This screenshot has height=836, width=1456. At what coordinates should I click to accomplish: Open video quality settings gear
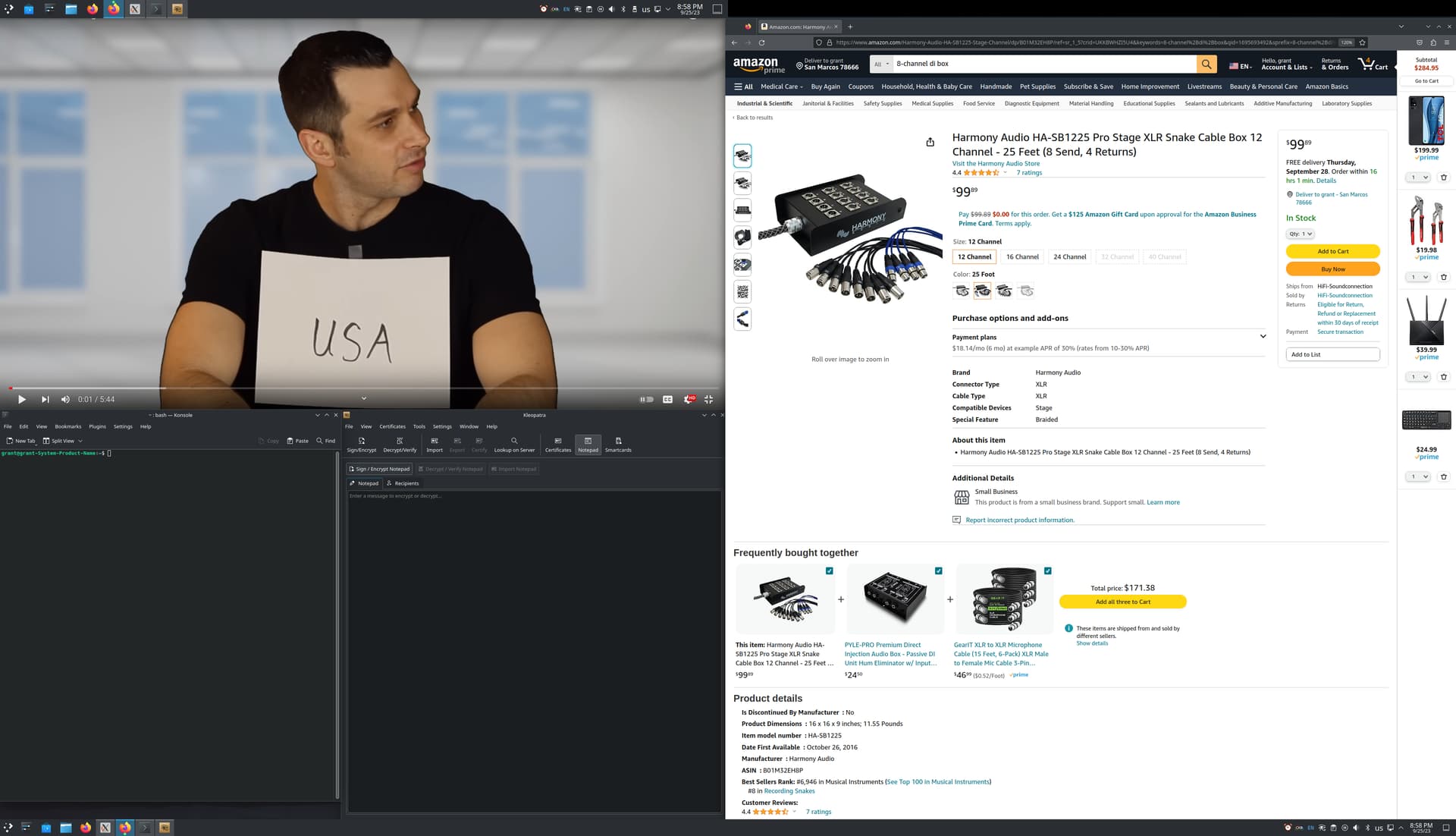pos(689,399)
